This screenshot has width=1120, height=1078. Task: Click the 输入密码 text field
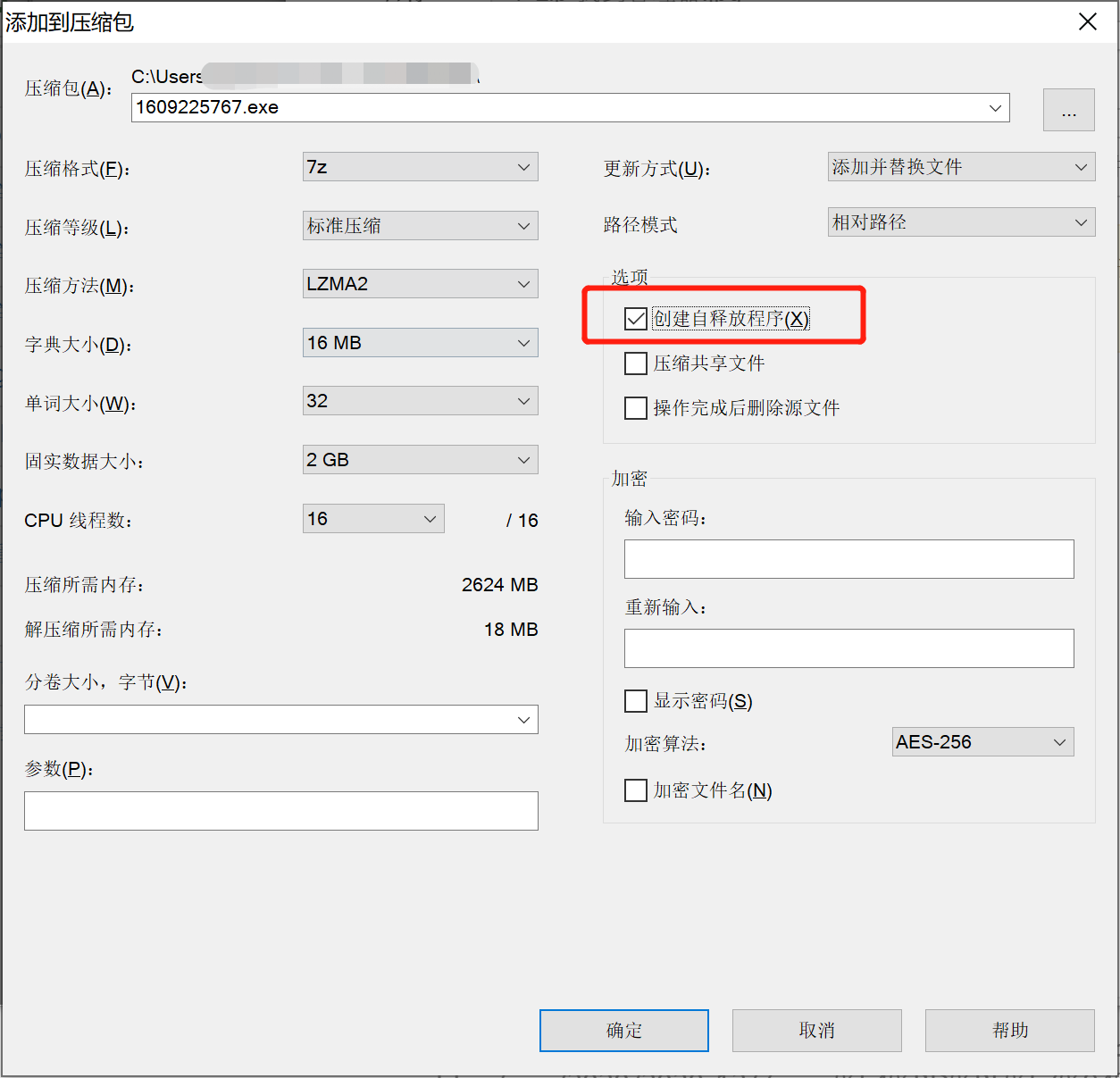(848, 559)
